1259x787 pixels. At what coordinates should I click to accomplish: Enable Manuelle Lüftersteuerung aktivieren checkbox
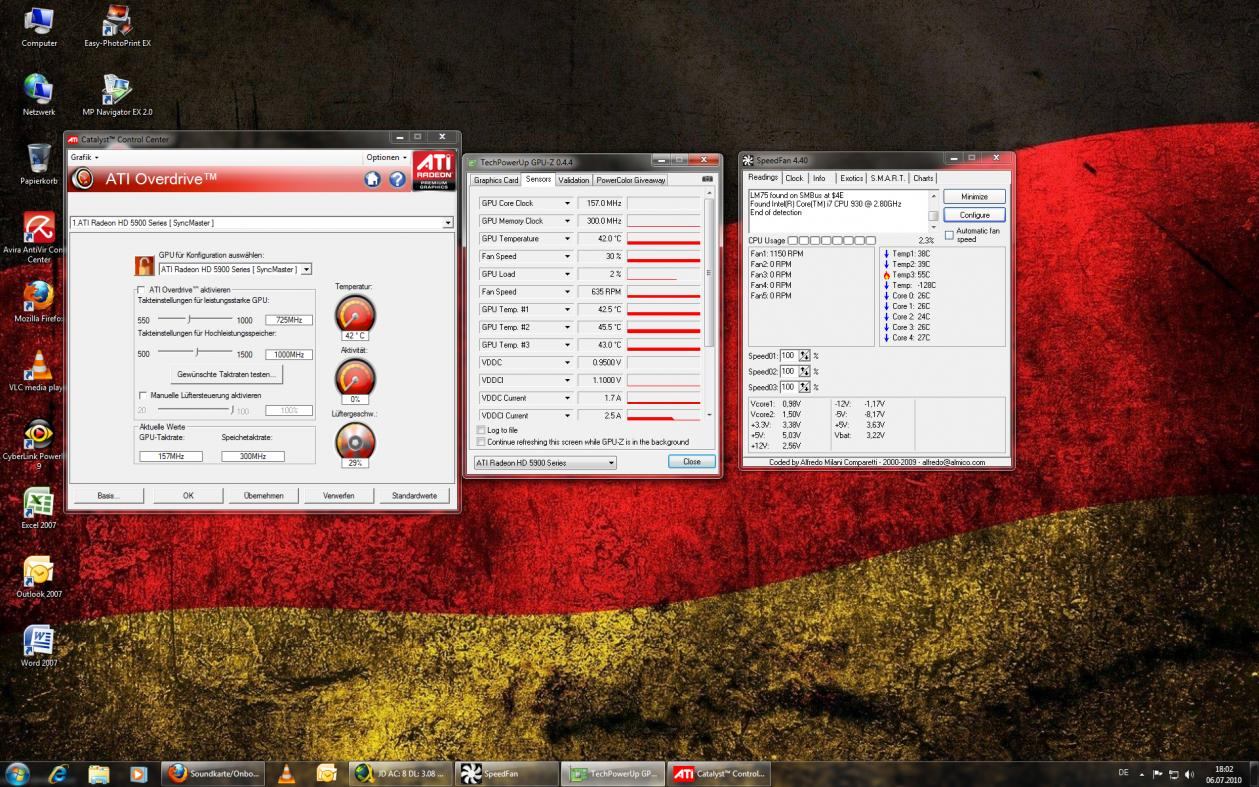(x=142, y=395)
